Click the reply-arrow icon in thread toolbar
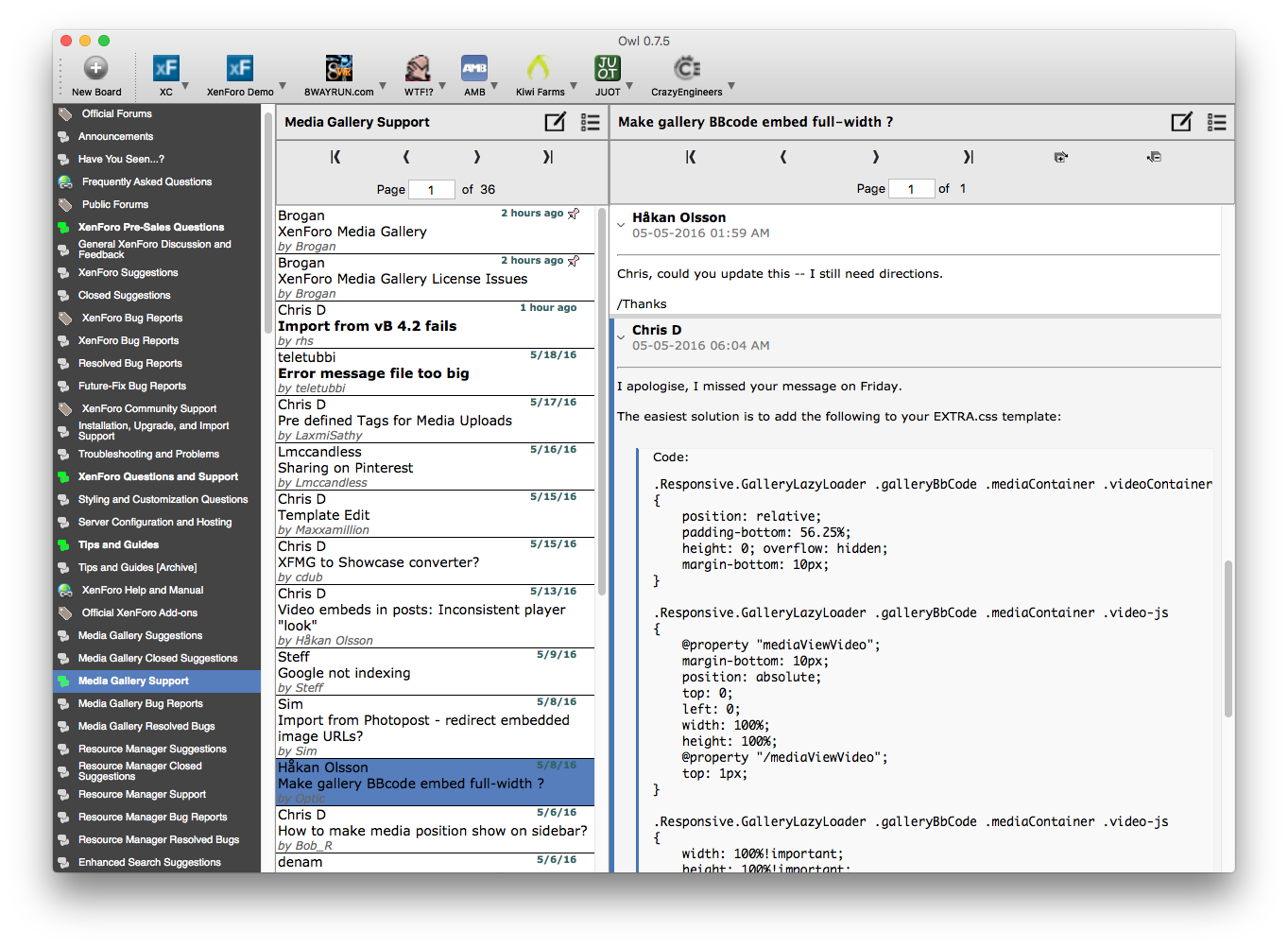Image resolution: width=1288 pixels, height=948 pixels. coord(1061,157)
